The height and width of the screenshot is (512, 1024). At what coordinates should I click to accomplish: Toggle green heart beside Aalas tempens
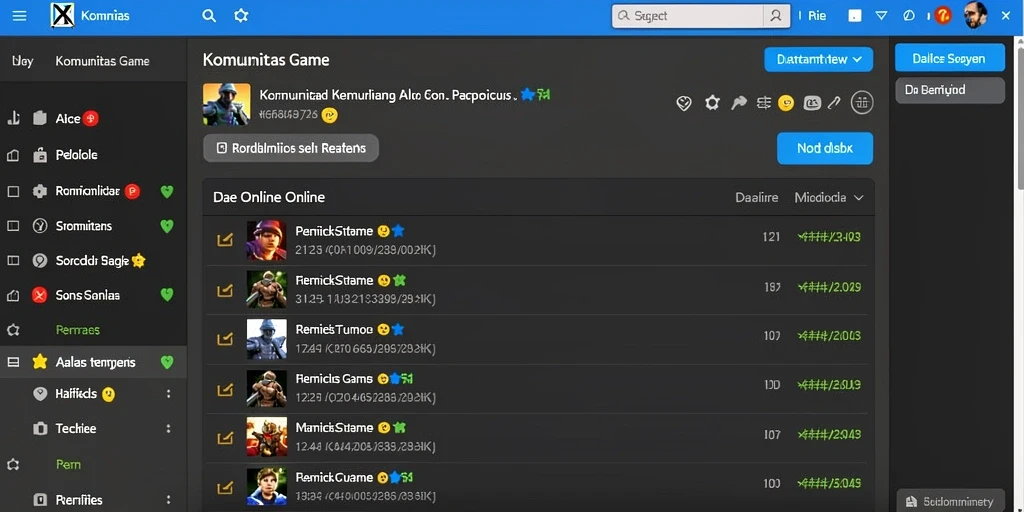click(167, 362)
